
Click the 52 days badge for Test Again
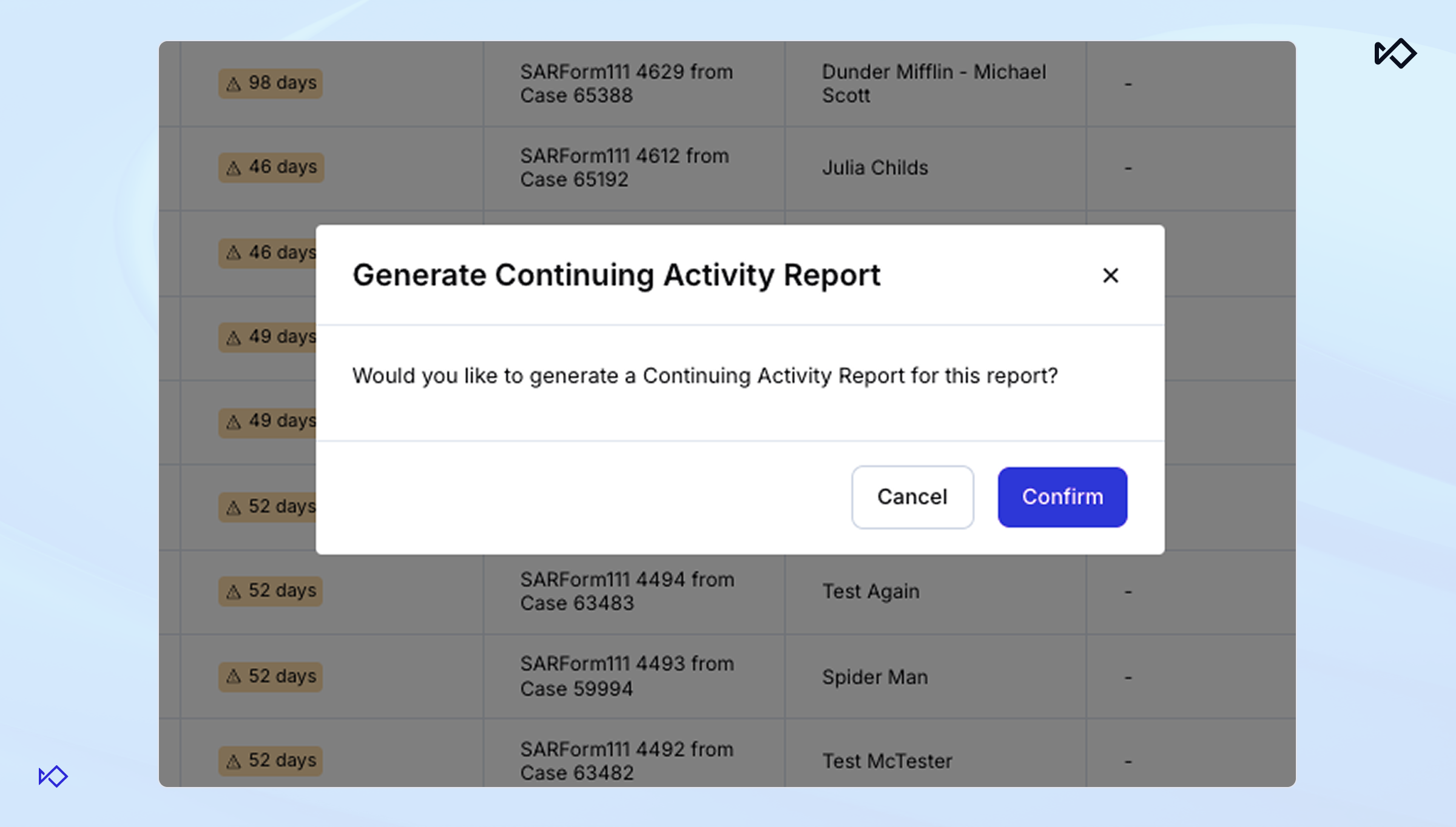coord(271,591)
